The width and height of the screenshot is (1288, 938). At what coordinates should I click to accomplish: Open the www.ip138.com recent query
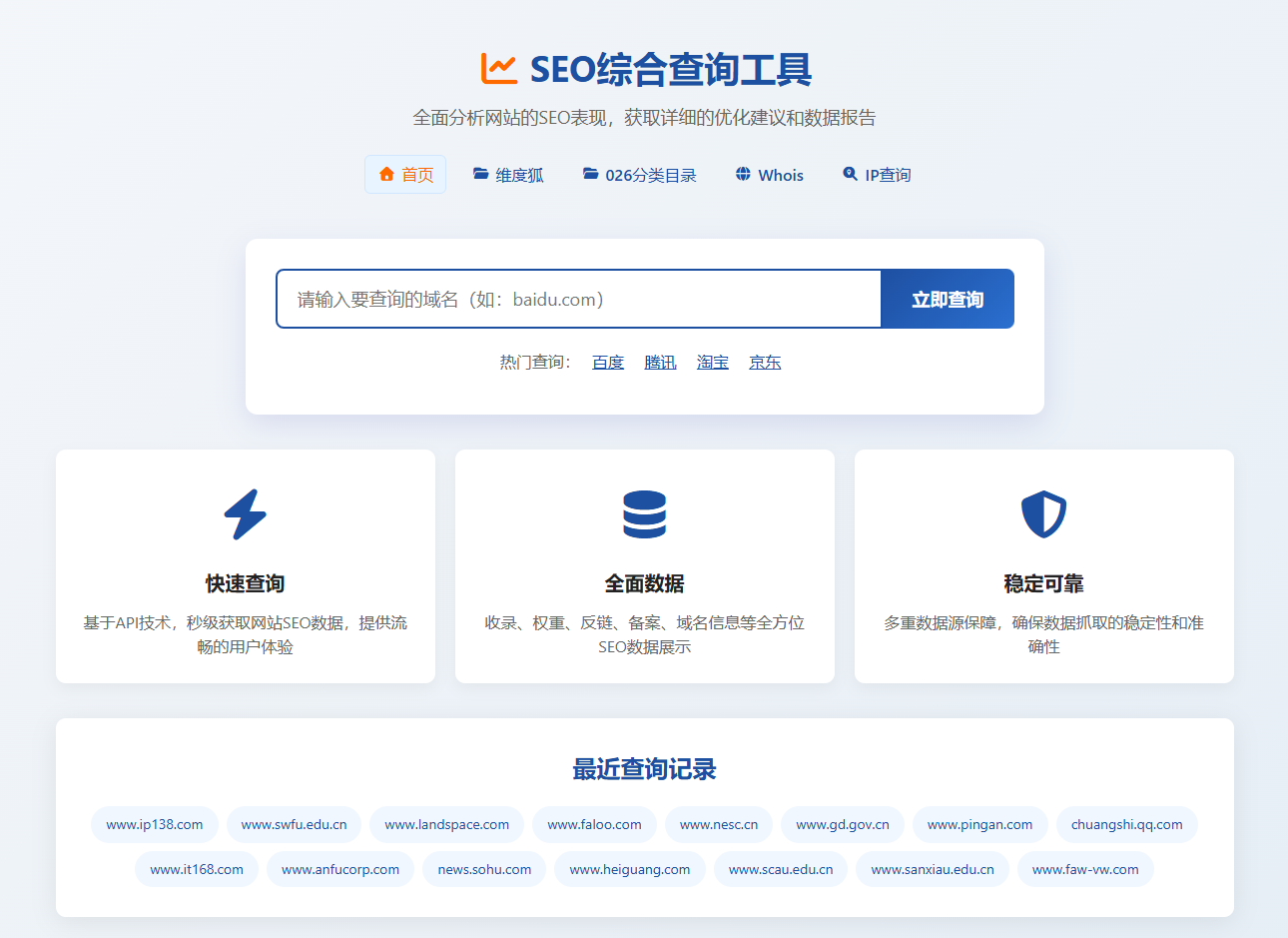click(x=155, y=824)
